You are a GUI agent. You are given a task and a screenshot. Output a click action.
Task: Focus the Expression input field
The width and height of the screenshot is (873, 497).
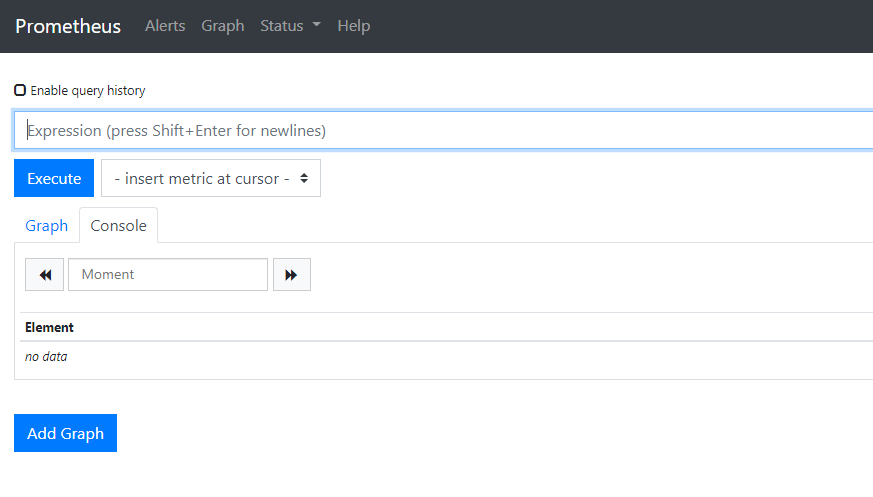click(x=440, y=130)
